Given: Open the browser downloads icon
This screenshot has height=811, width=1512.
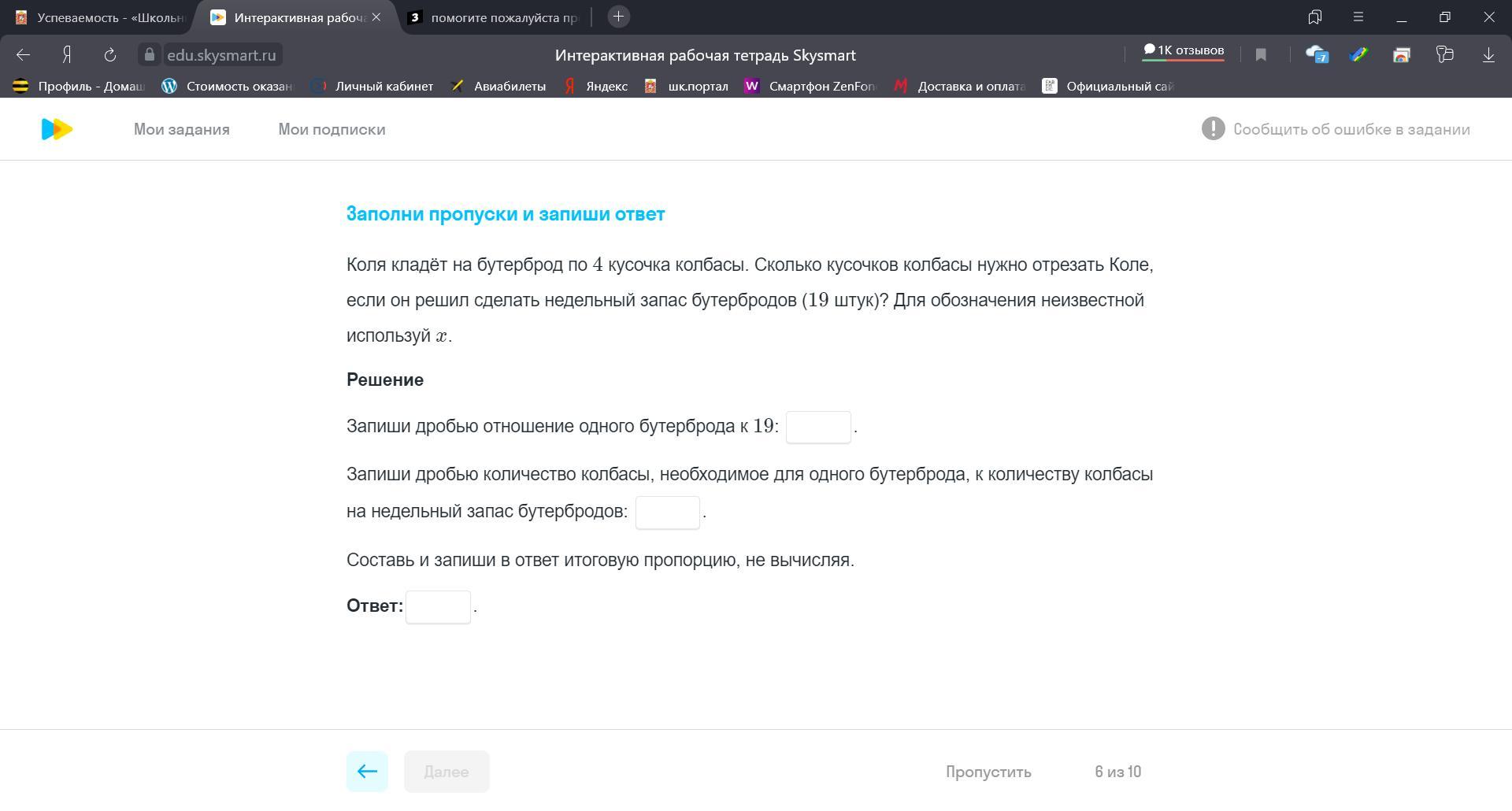Looking at the screenshot, I should 1488,55.
